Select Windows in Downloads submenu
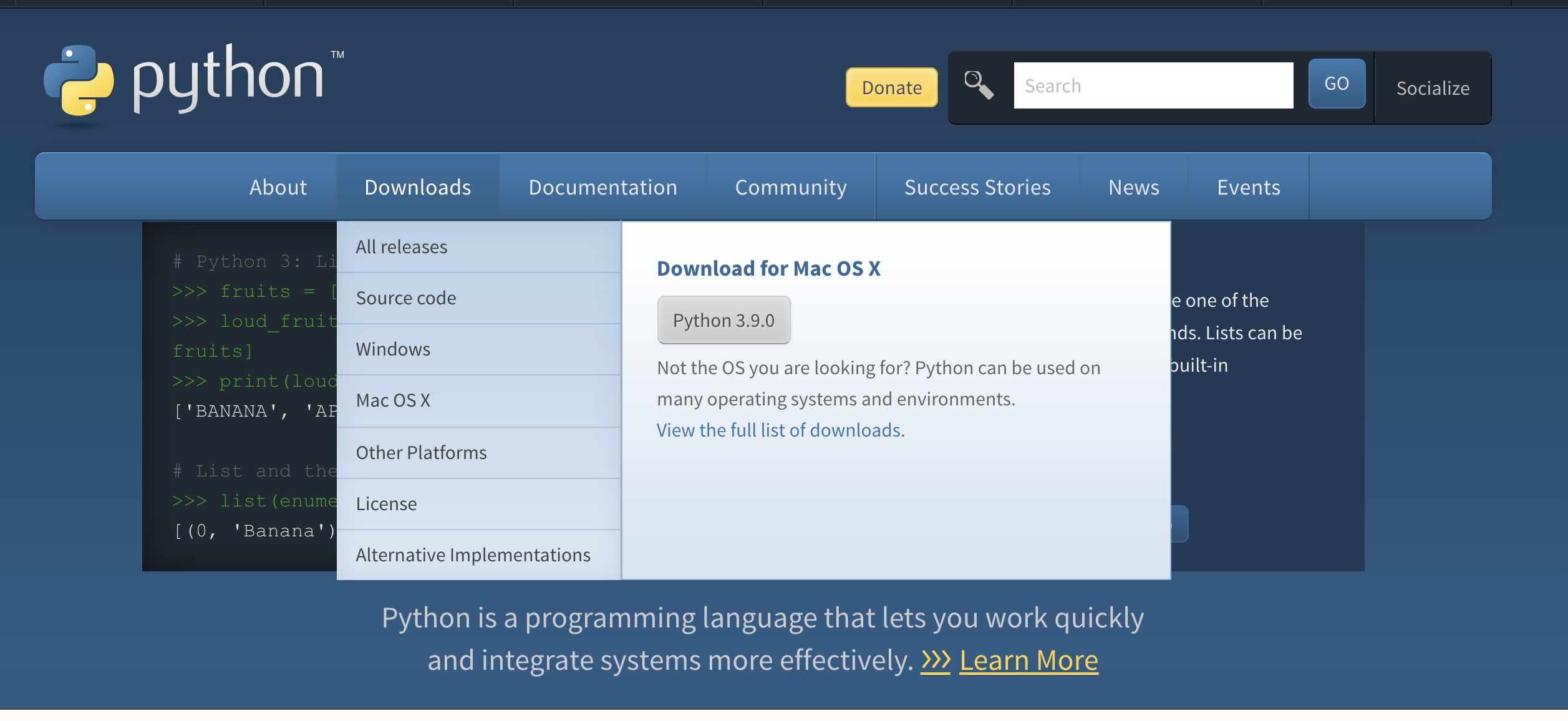This screenshot has height=721, width=1568. [x=393, y=349]
